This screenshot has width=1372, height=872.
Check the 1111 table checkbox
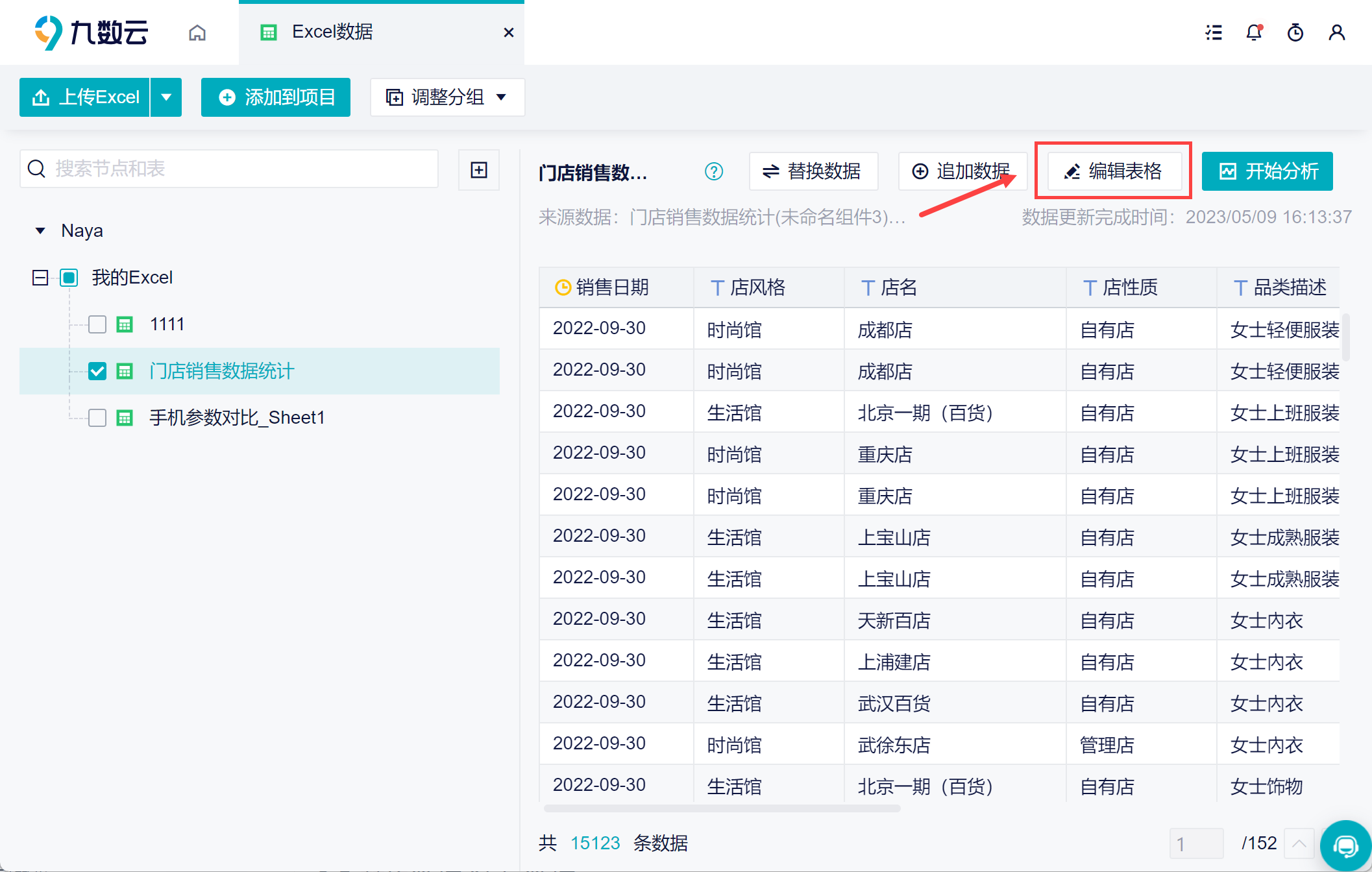click(97, 324)
